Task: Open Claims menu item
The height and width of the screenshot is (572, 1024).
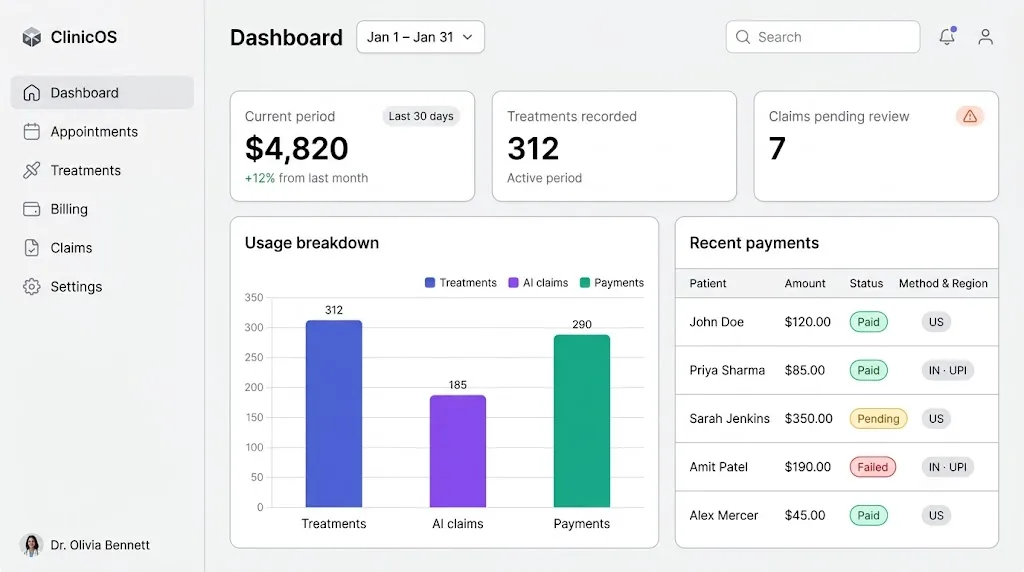Action: pyautogui.click(x=103, y=247)
